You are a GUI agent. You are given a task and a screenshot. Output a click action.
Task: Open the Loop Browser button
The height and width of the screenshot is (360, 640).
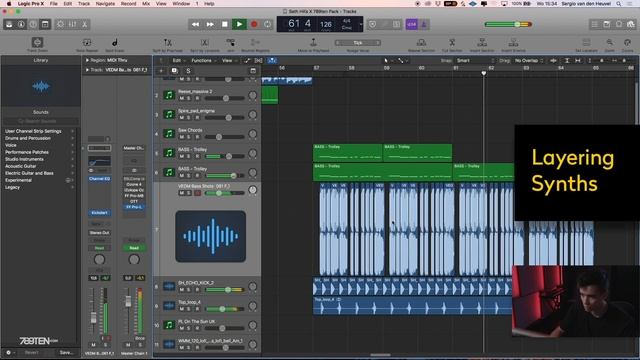619,24
